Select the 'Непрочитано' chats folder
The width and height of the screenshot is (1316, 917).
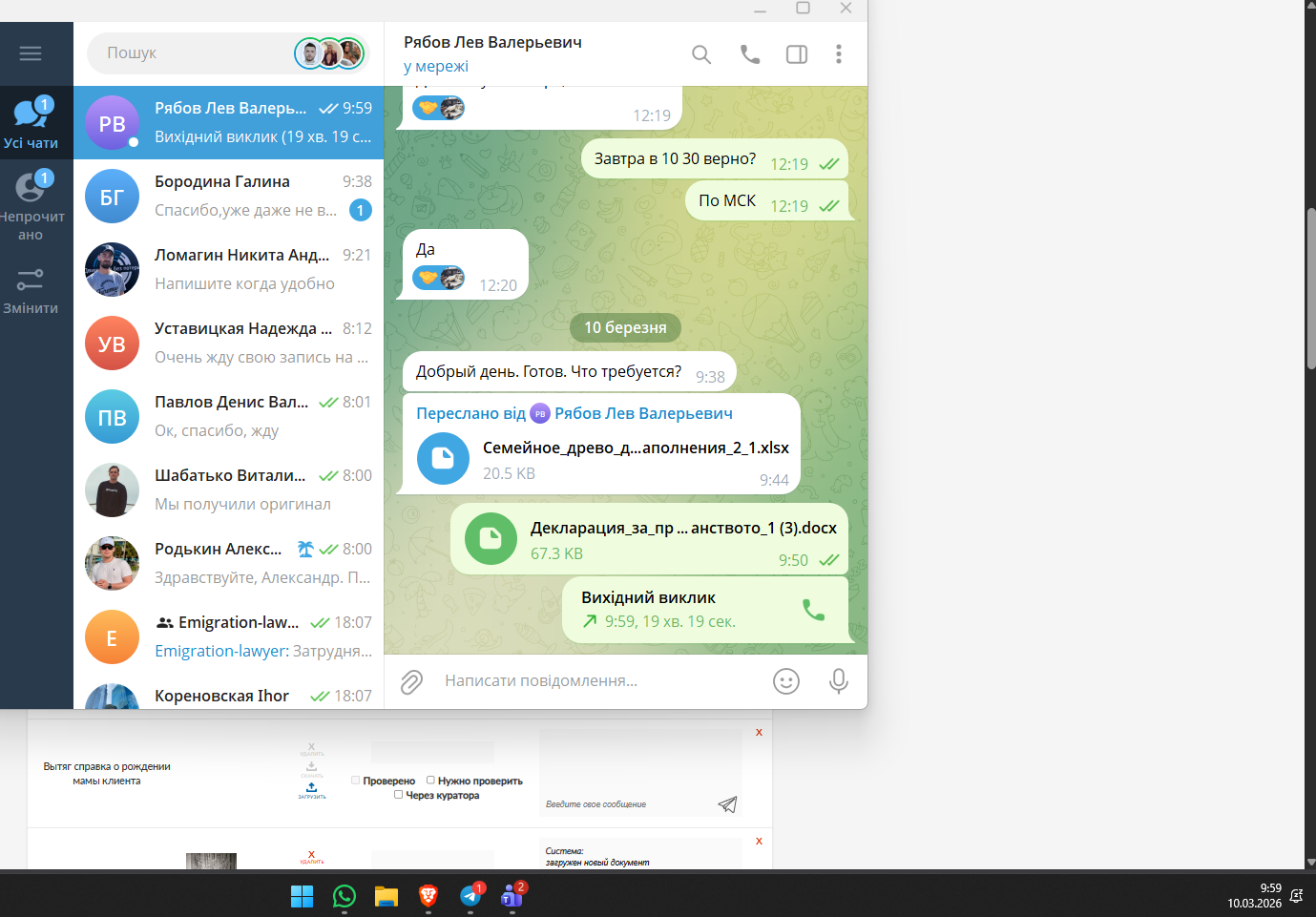point(31,205)
